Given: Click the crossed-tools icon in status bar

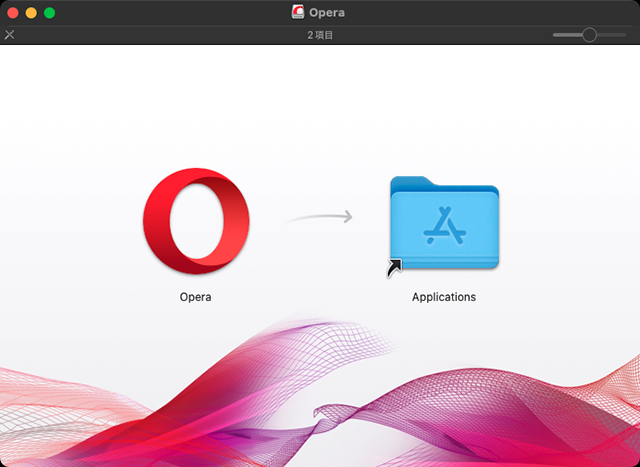Looking at the screenshot, I should point(9,35).
